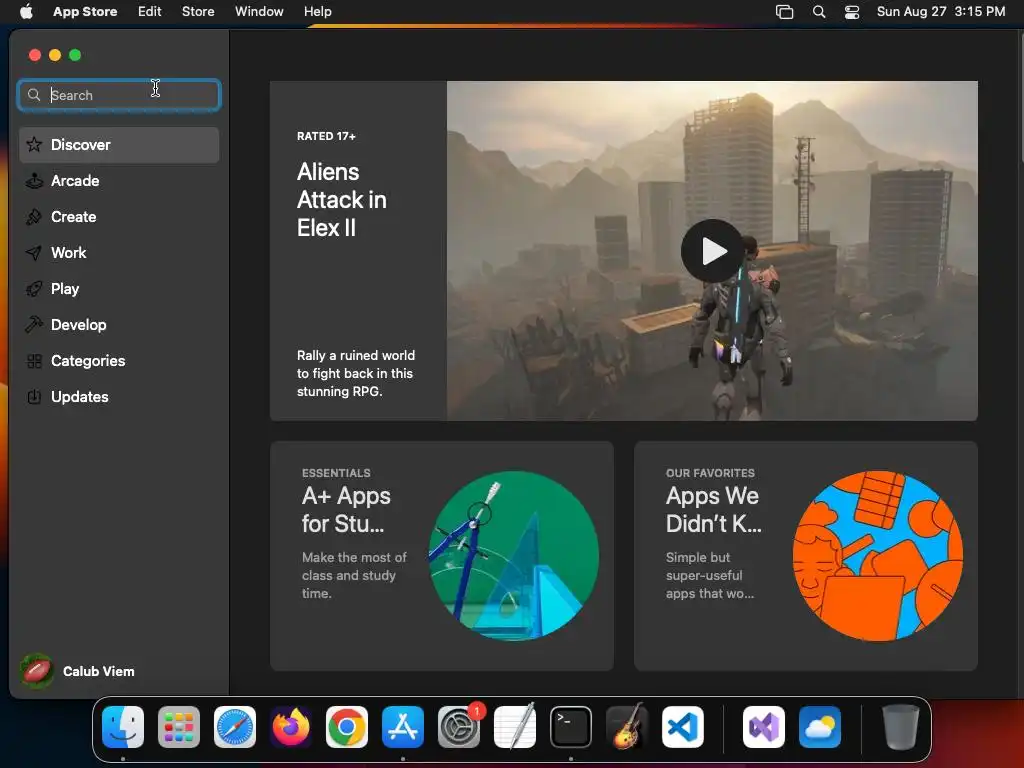Image resolution: width=1024 pixels, height=768 pixels.
Task: Show available Updates
Action: pos(120,396)
